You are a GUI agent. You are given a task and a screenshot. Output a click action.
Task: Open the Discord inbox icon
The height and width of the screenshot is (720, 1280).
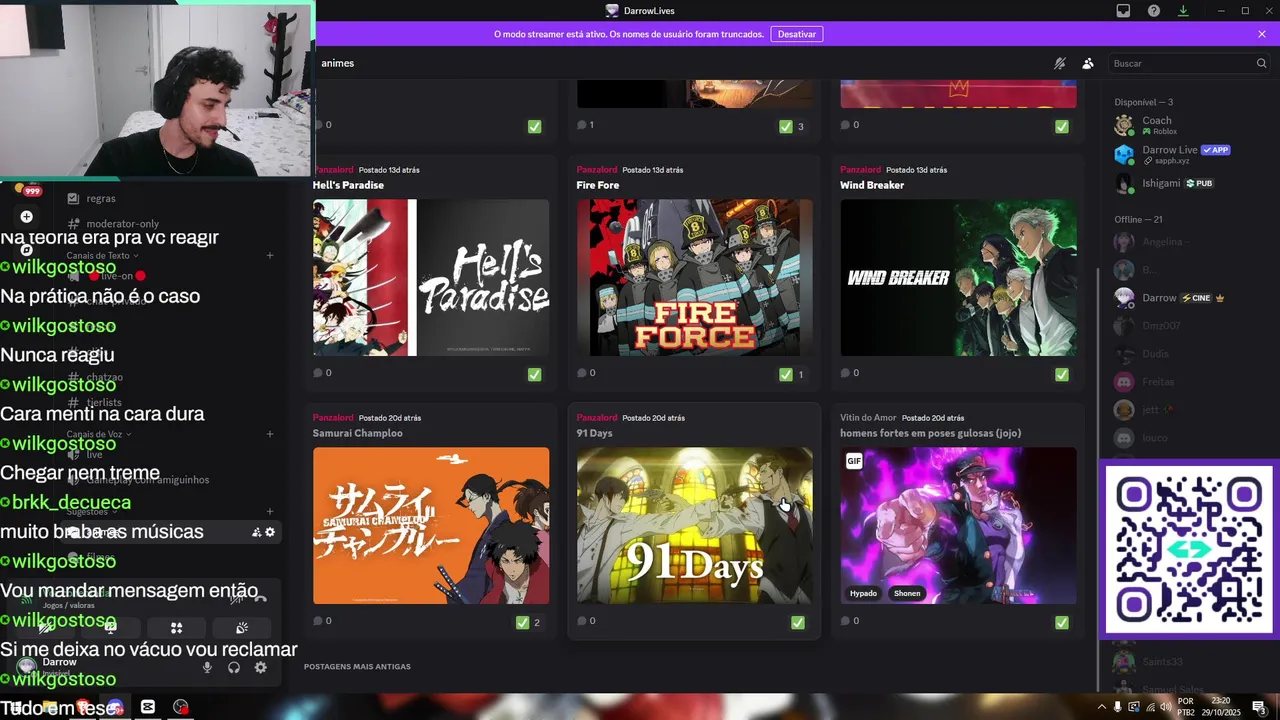coord(1123,11)
